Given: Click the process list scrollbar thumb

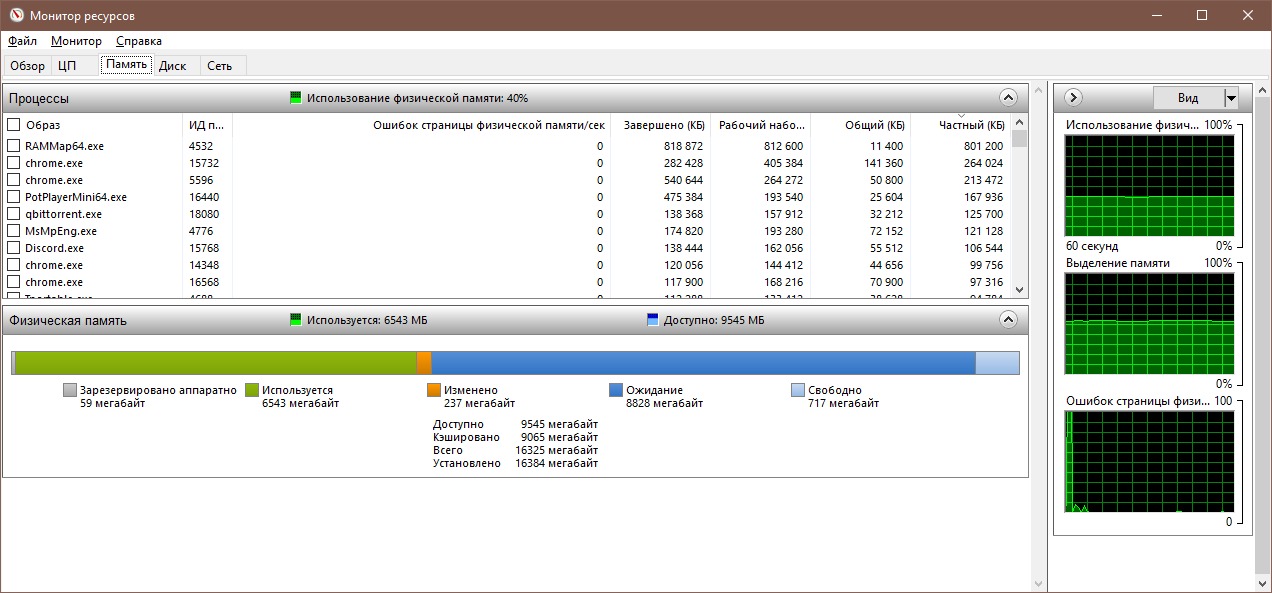Looking at the screenshot, I should 1019,139.
